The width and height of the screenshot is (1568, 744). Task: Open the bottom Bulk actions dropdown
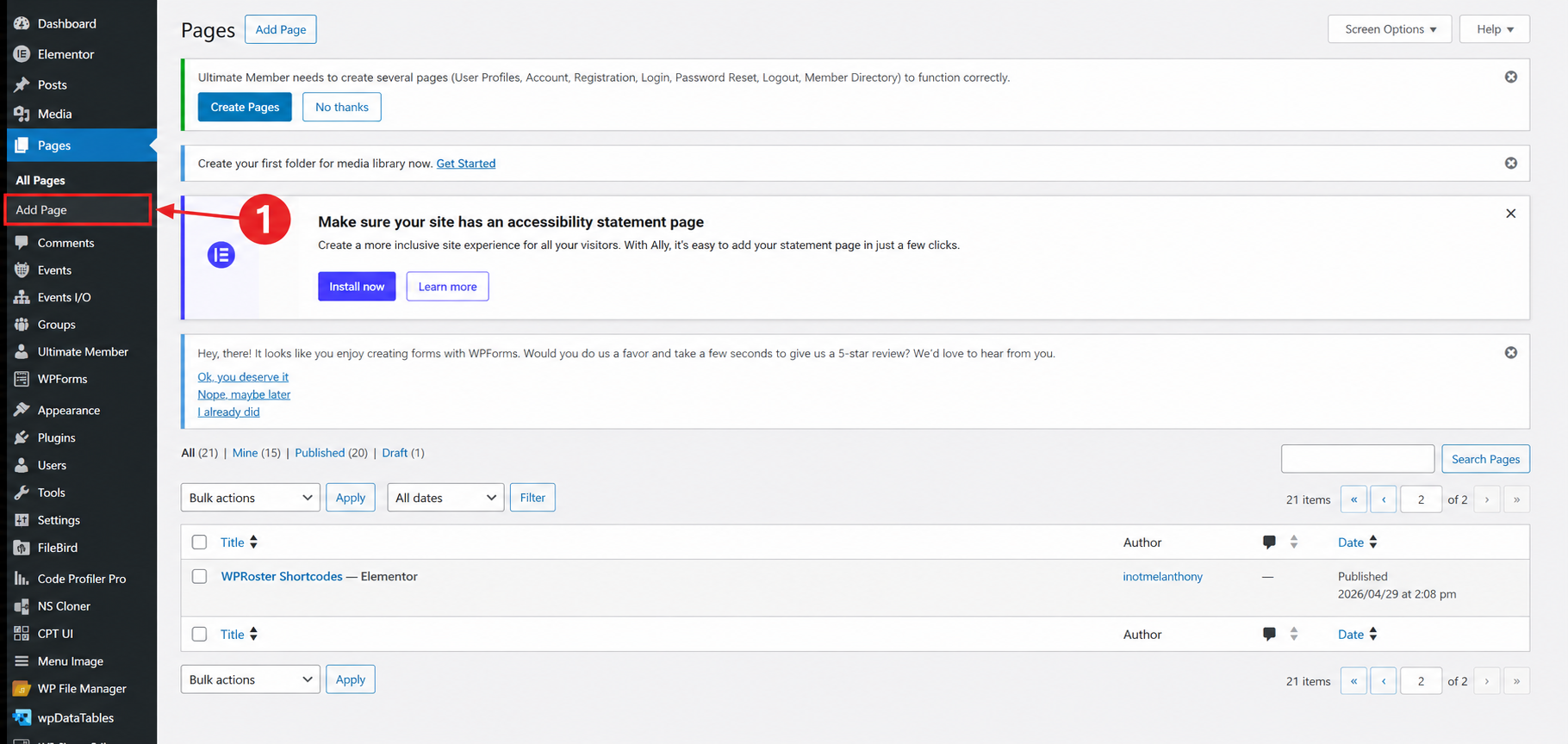[x=251, y=679]
